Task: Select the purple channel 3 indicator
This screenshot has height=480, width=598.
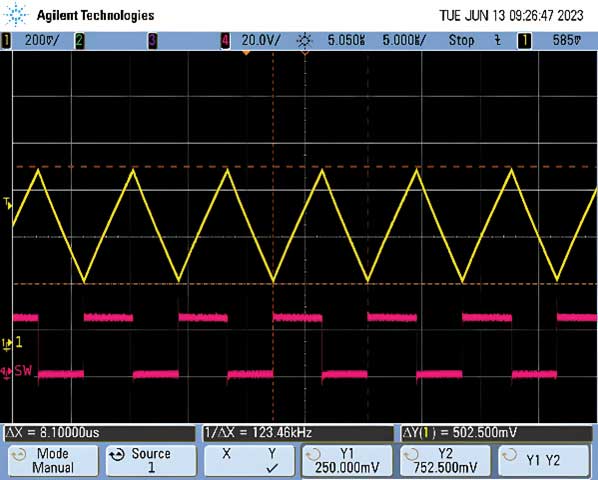Action: click(152, 40)
